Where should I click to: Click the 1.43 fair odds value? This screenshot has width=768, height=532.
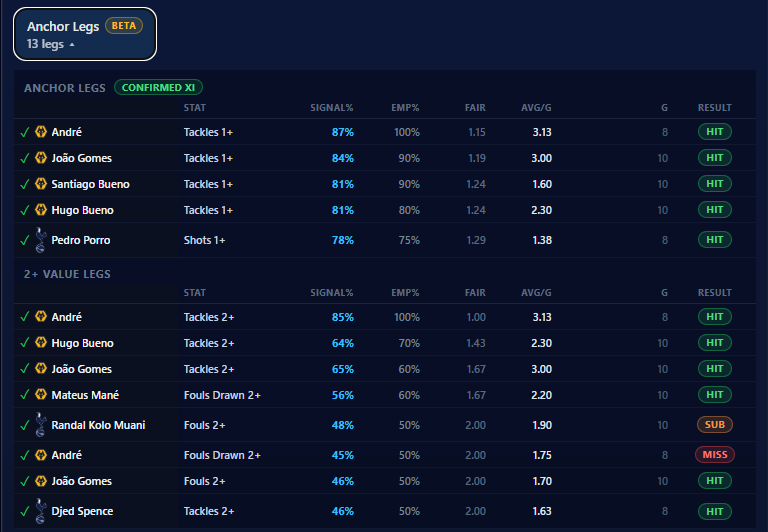point(476,343)
